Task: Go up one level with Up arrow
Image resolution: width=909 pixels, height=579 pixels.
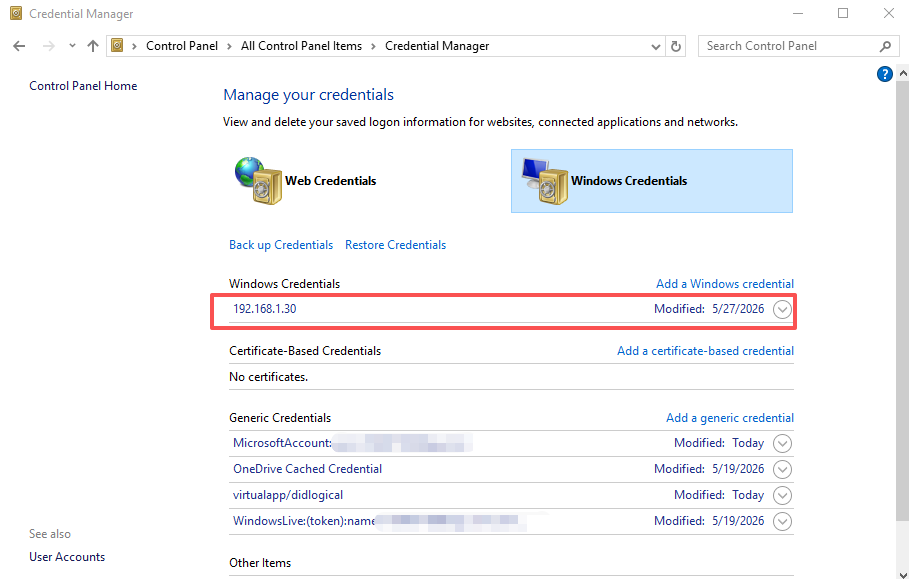Action: tap(93, 46)
